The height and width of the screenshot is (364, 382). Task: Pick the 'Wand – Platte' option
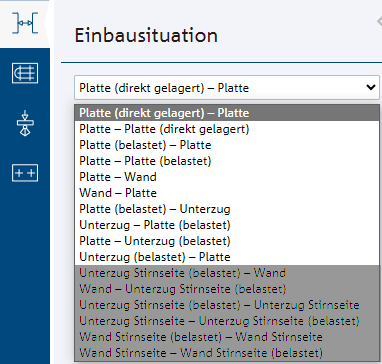227,193
